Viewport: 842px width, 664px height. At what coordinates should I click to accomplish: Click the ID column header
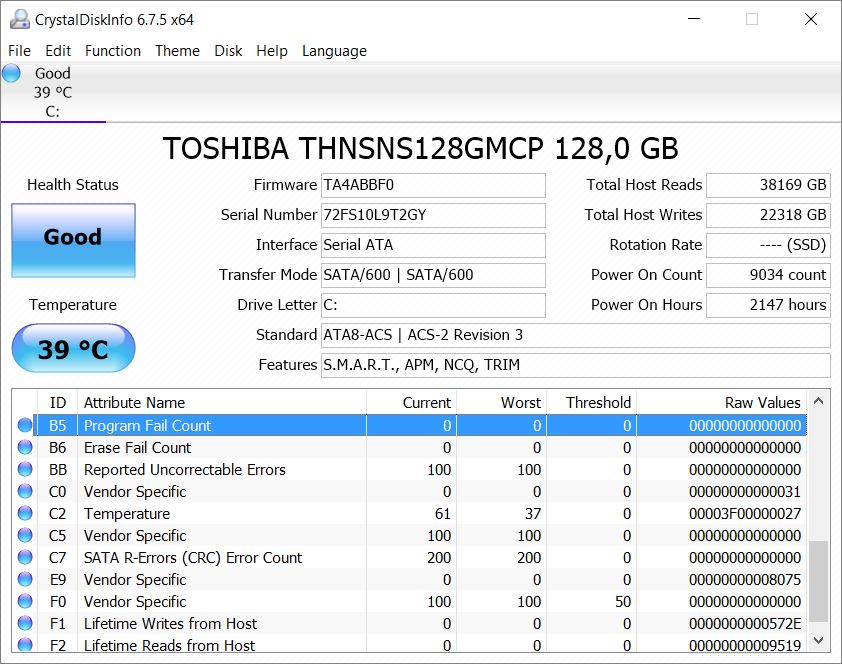(57, 403)
